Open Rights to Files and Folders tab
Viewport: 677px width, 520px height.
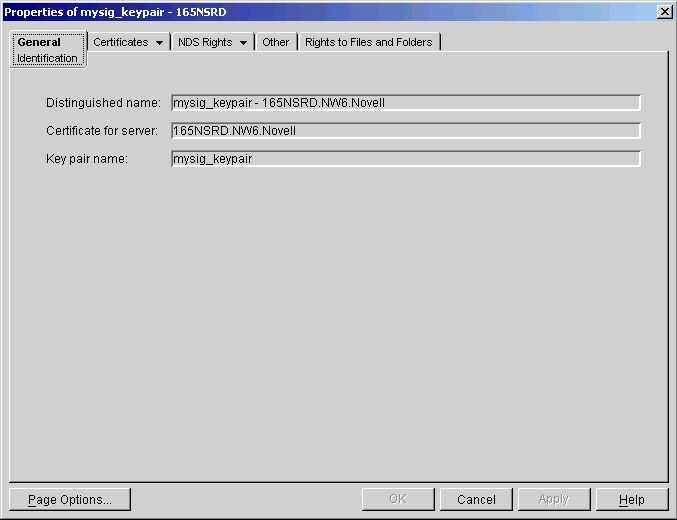(x=369, y=42)
